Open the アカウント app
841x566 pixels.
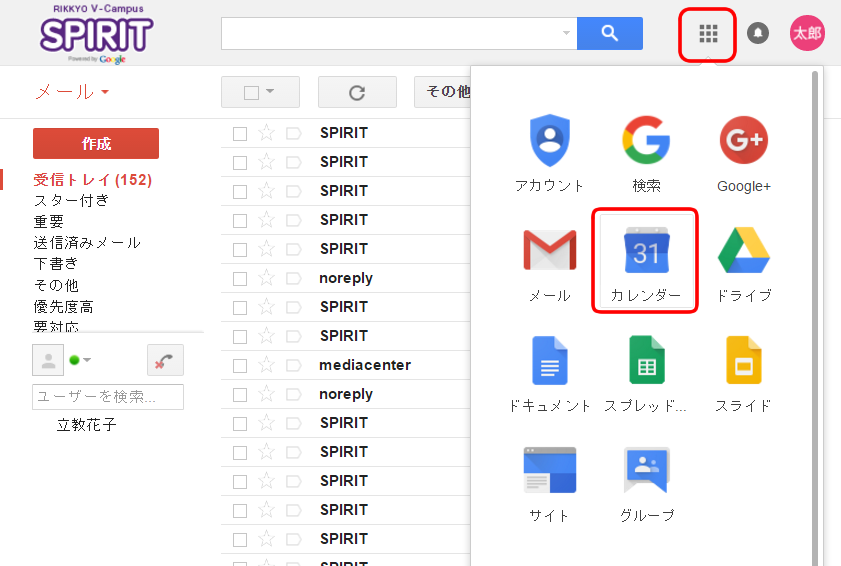549,153
